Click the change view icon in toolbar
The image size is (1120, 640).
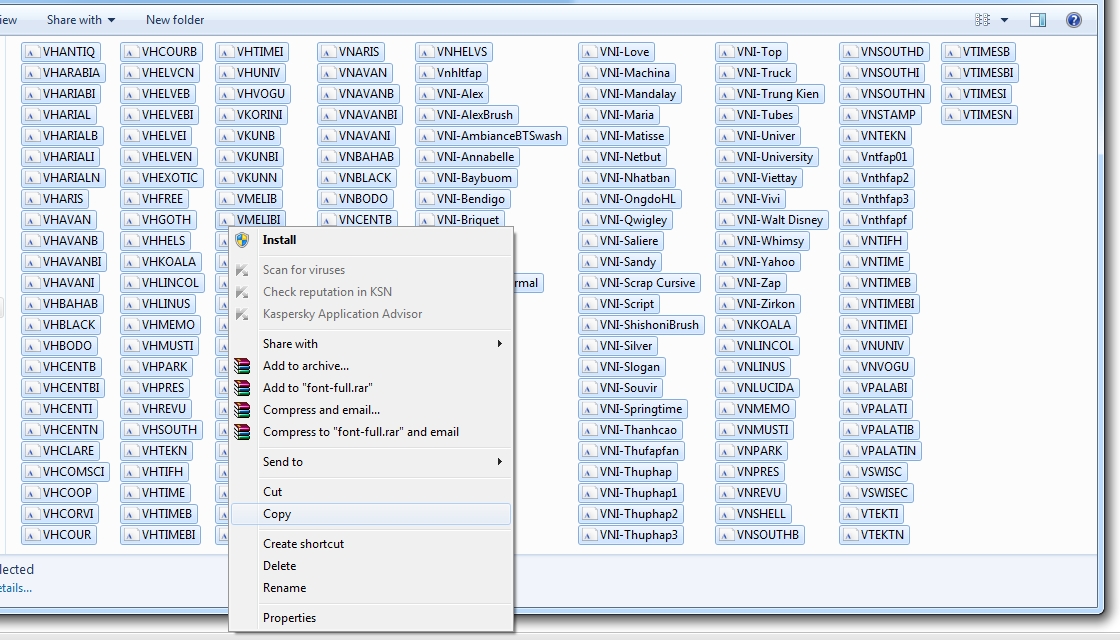(x=982, y=20)
